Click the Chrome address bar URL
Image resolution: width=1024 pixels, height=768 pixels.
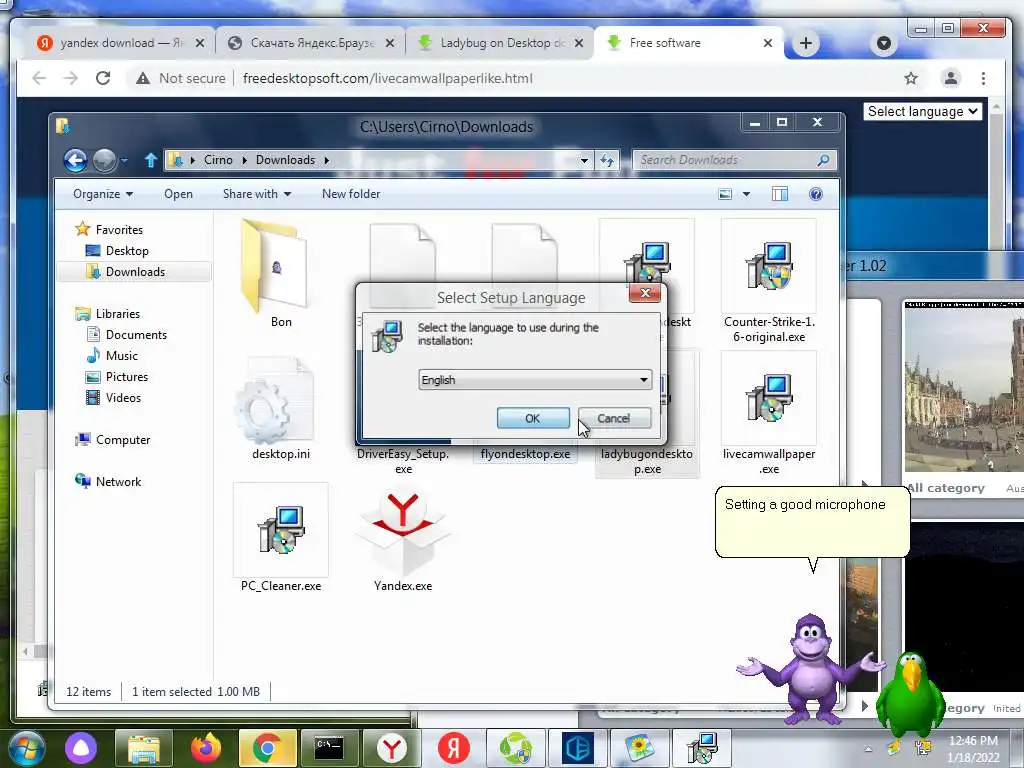pos(388,78)
